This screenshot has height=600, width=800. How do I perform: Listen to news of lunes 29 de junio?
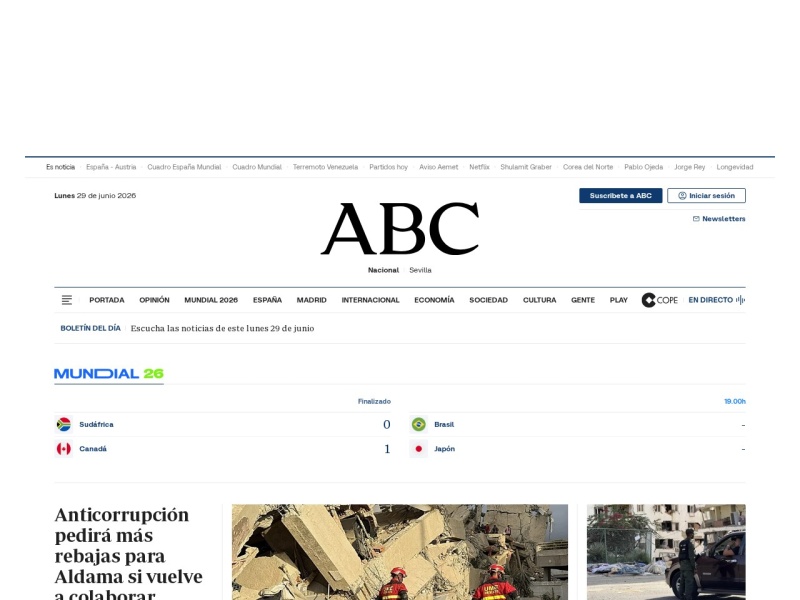(x=222, y=328)
